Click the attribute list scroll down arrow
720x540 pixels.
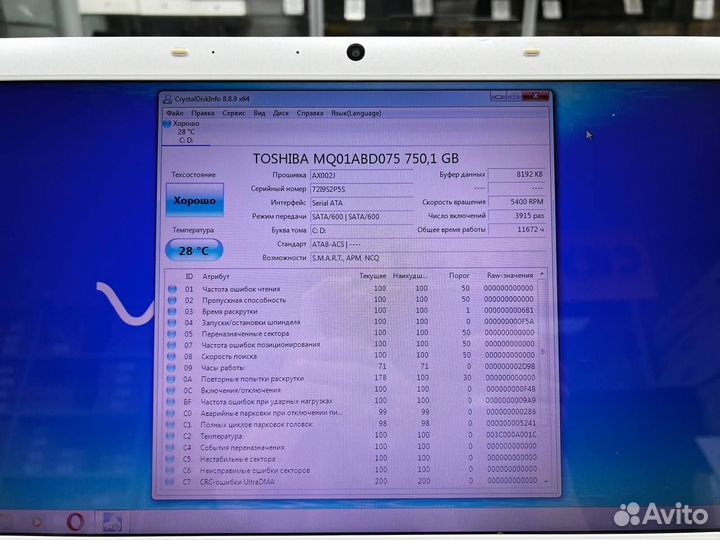coord(546,481)
